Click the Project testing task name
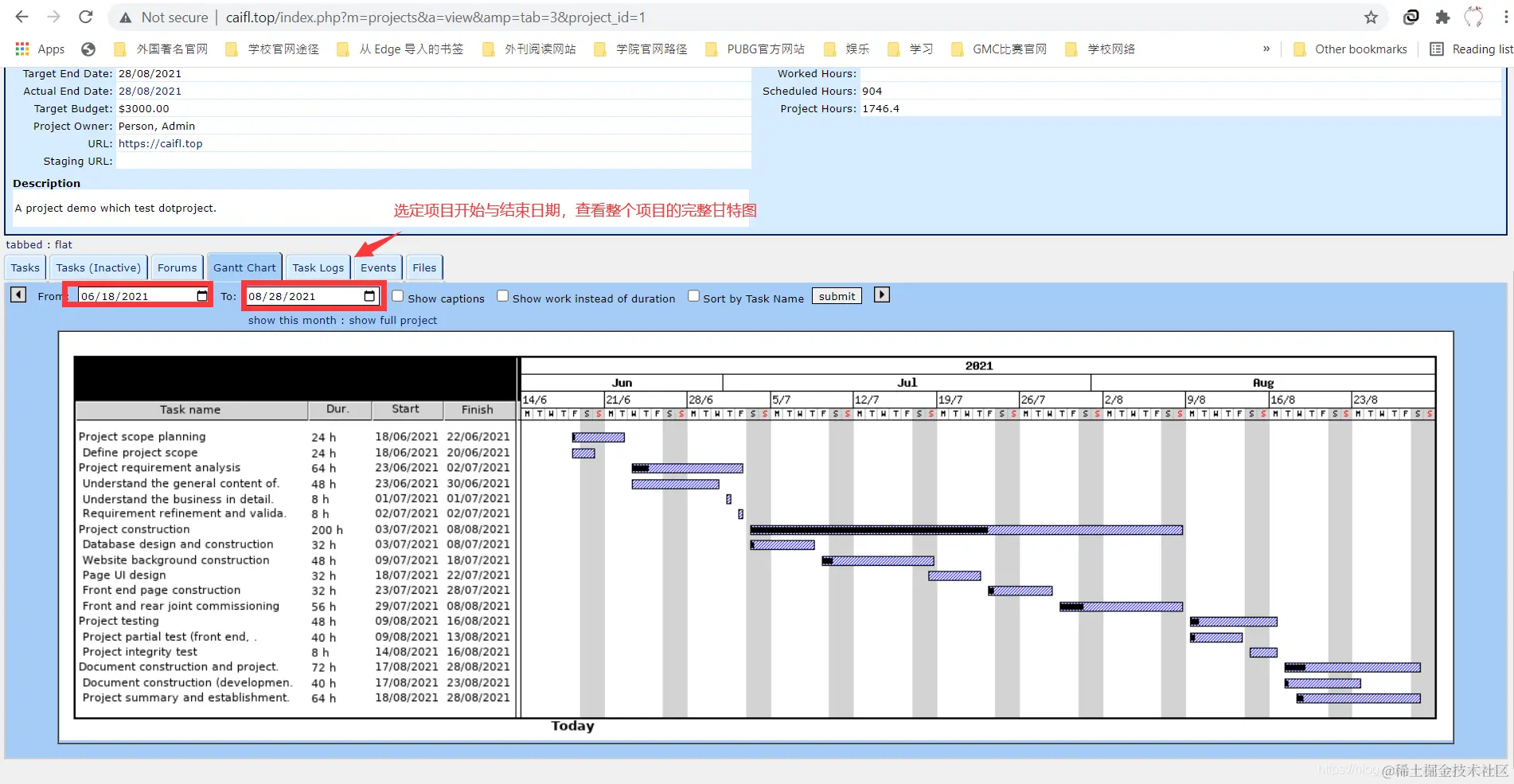The image size is (1514, 784). pyautogui.click(x=119, y=622)
